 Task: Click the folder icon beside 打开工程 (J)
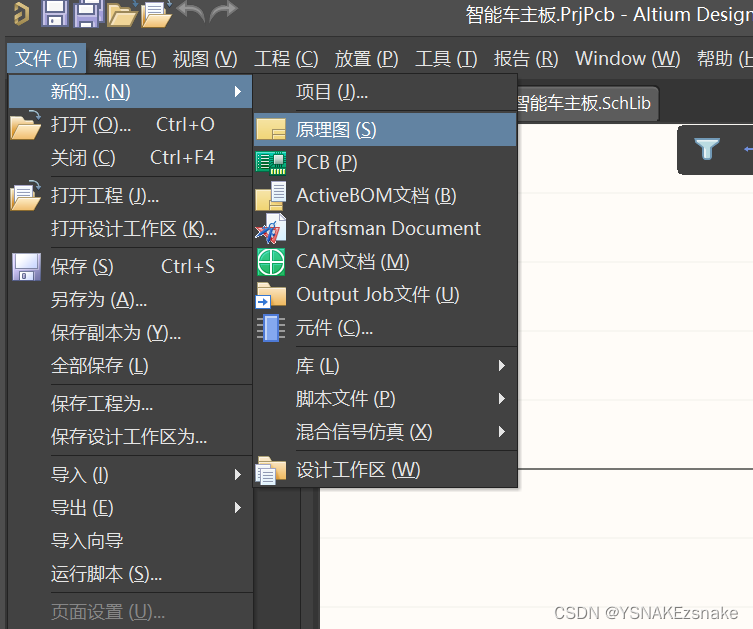25,196
